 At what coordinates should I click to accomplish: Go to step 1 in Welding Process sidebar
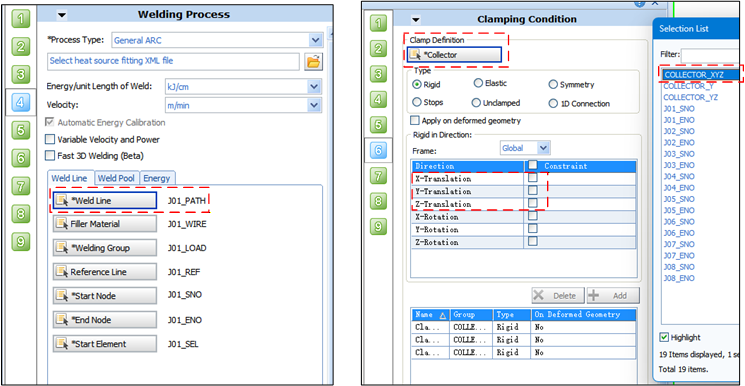20,19
